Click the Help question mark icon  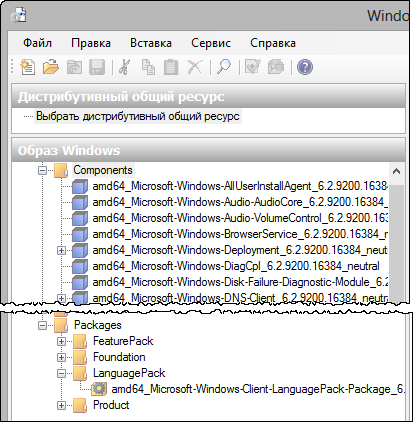pyautogui.click(x=305, y=67)
